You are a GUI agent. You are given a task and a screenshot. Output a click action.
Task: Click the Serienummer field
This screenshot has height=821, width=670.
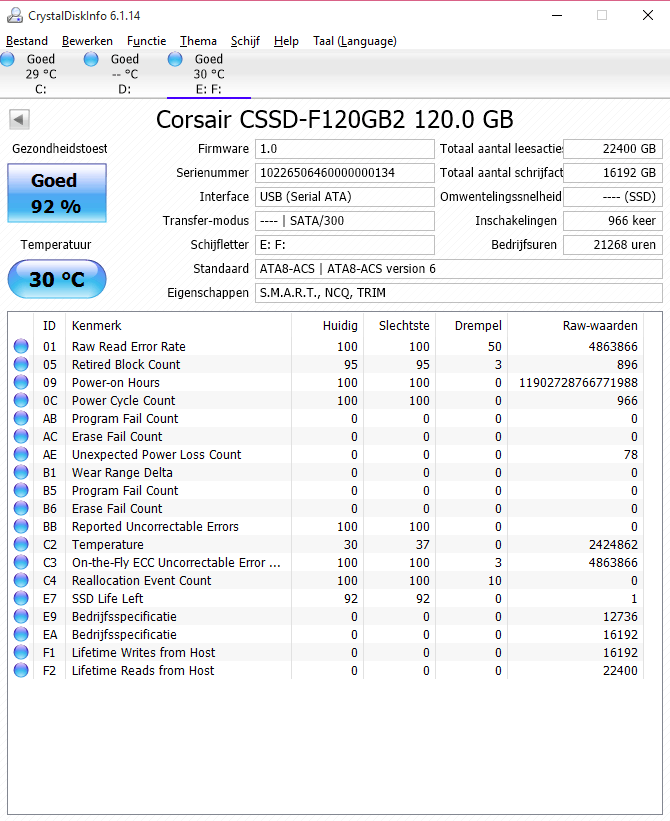[x=344, y=173]
